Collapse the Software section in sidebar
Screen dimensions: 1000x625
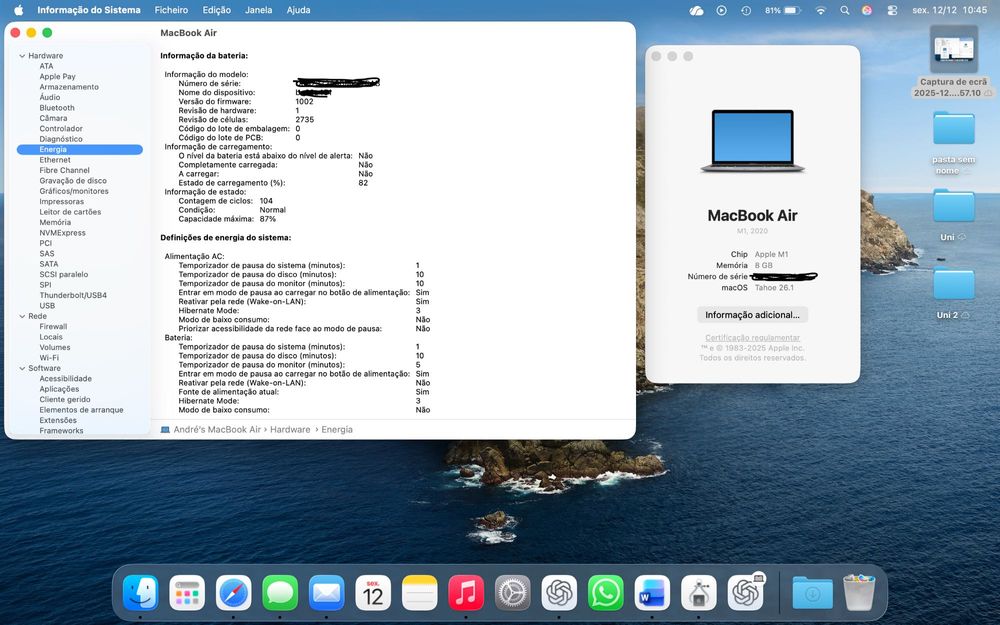point(22,369)
